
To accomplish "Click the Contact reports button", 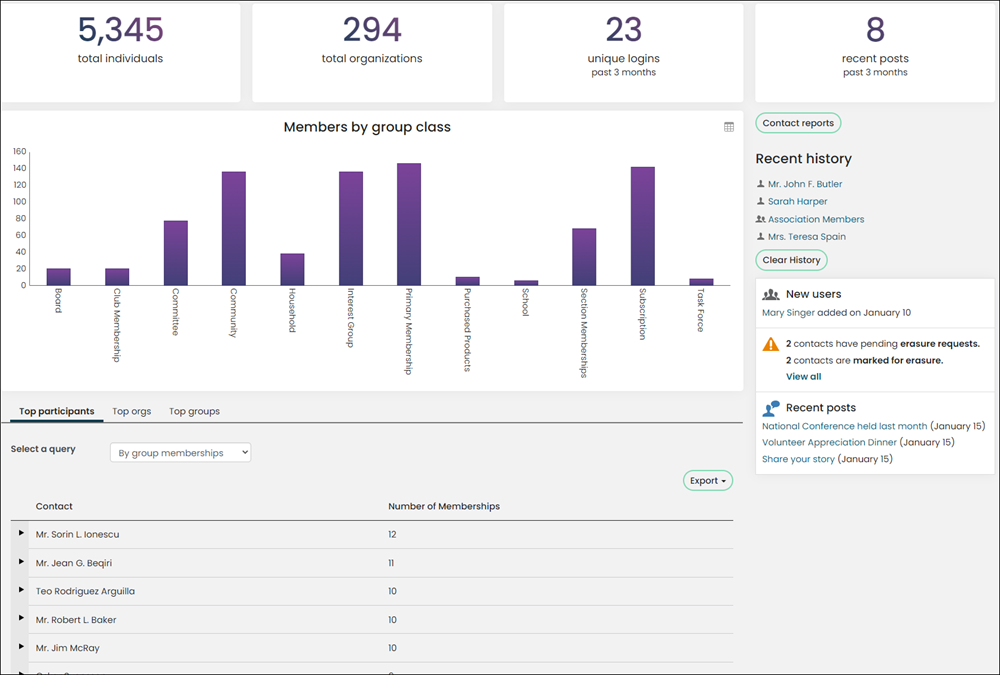I will coord(798,123).
